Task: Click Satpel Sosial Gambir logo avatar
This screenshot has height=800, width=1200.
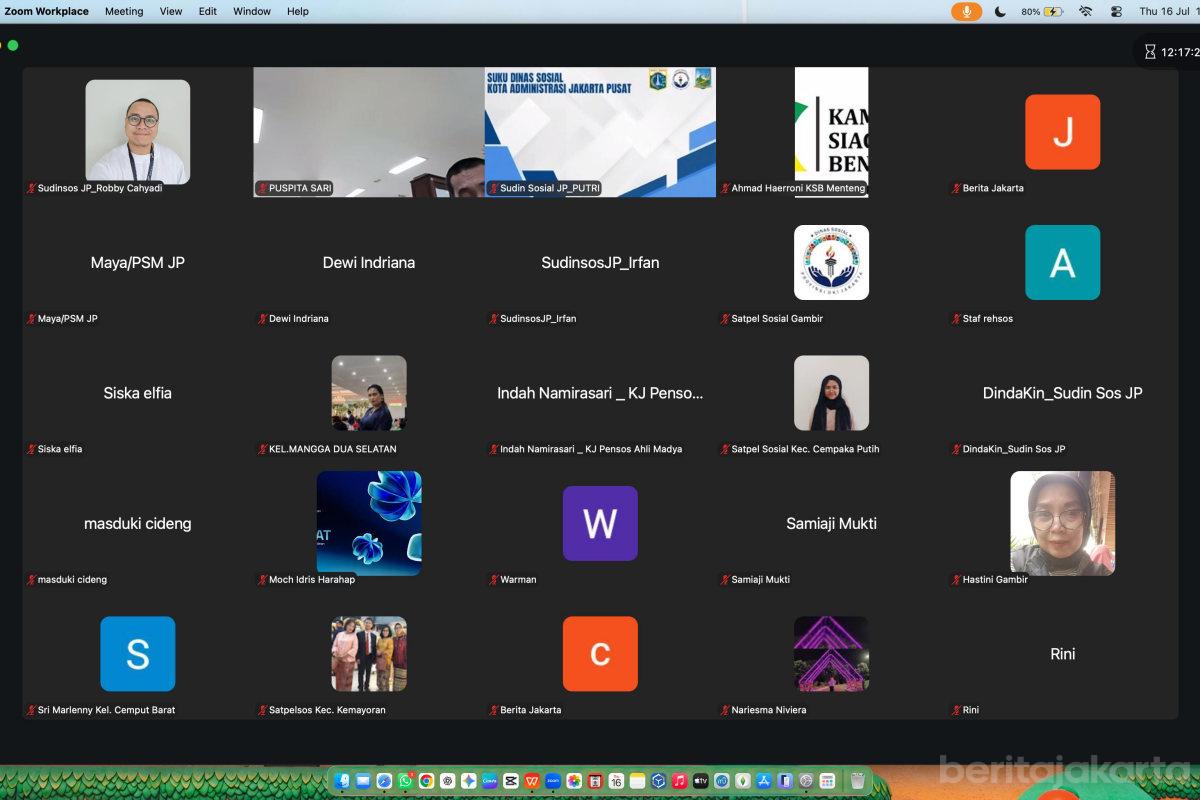Action: tap(831, 262)
